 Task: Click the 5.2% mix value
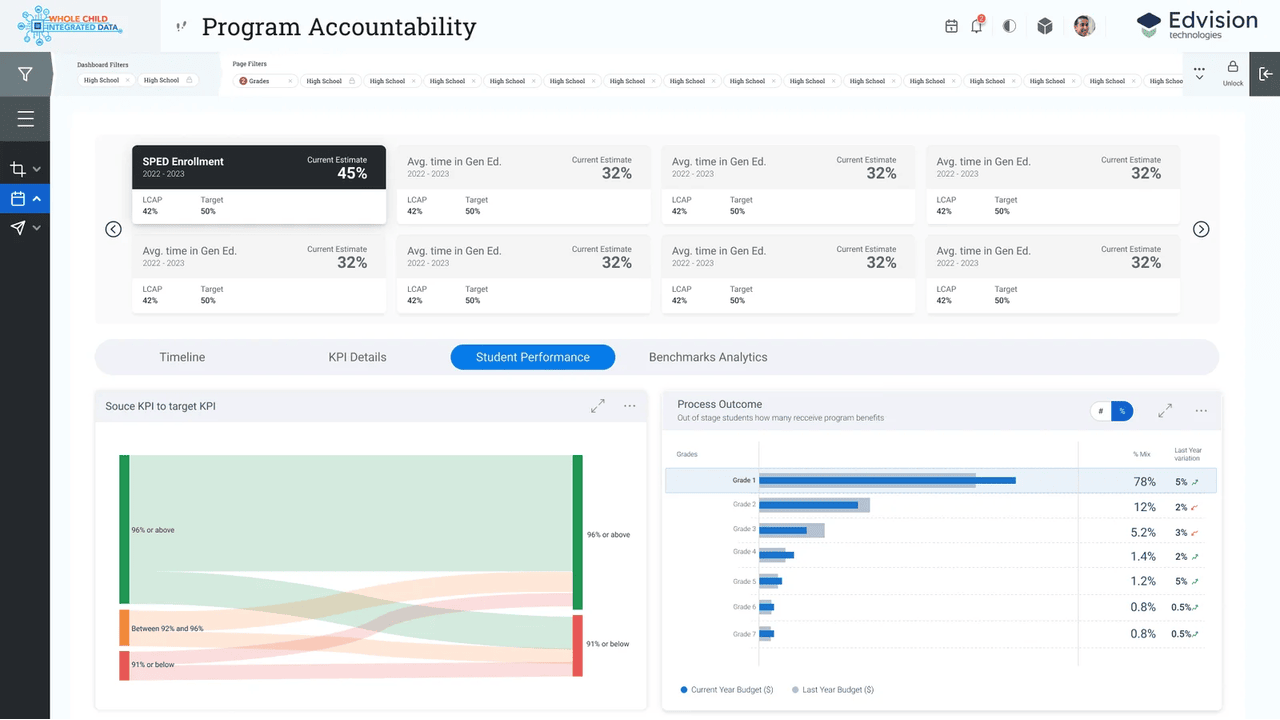1143,533
